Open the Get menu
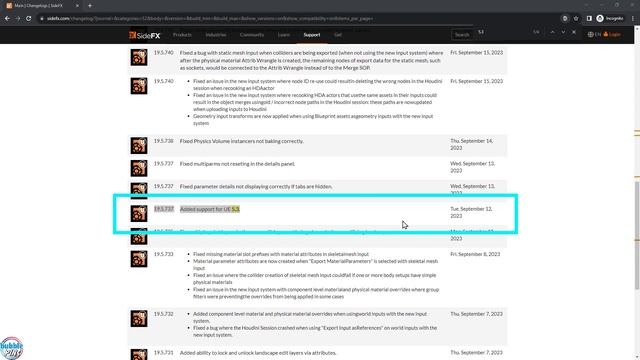Image resolution: width=640 pixels, height=360 pixels. click(x=338, y=35)
